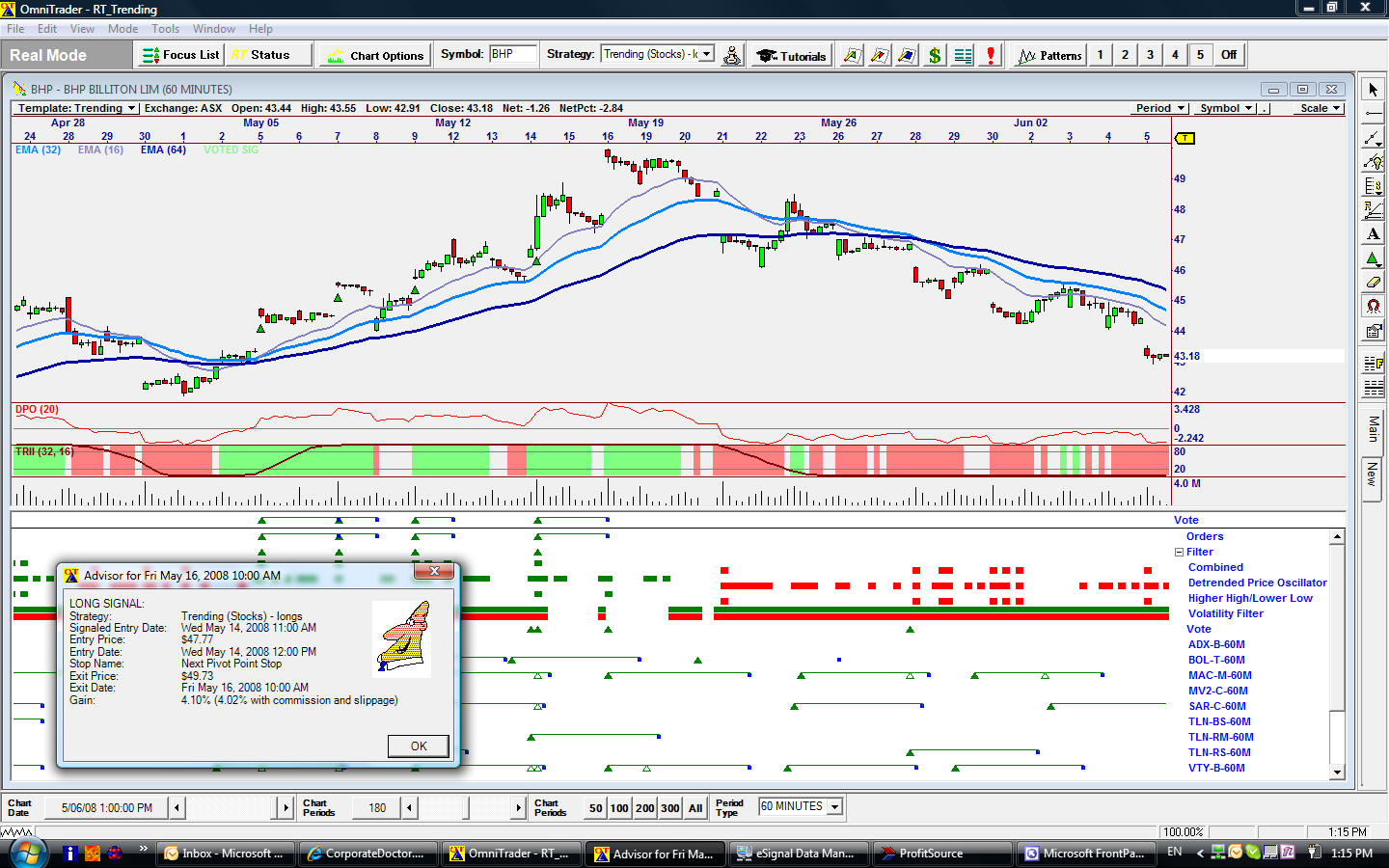Click the third notepad pencil toolbar icon

907,55
